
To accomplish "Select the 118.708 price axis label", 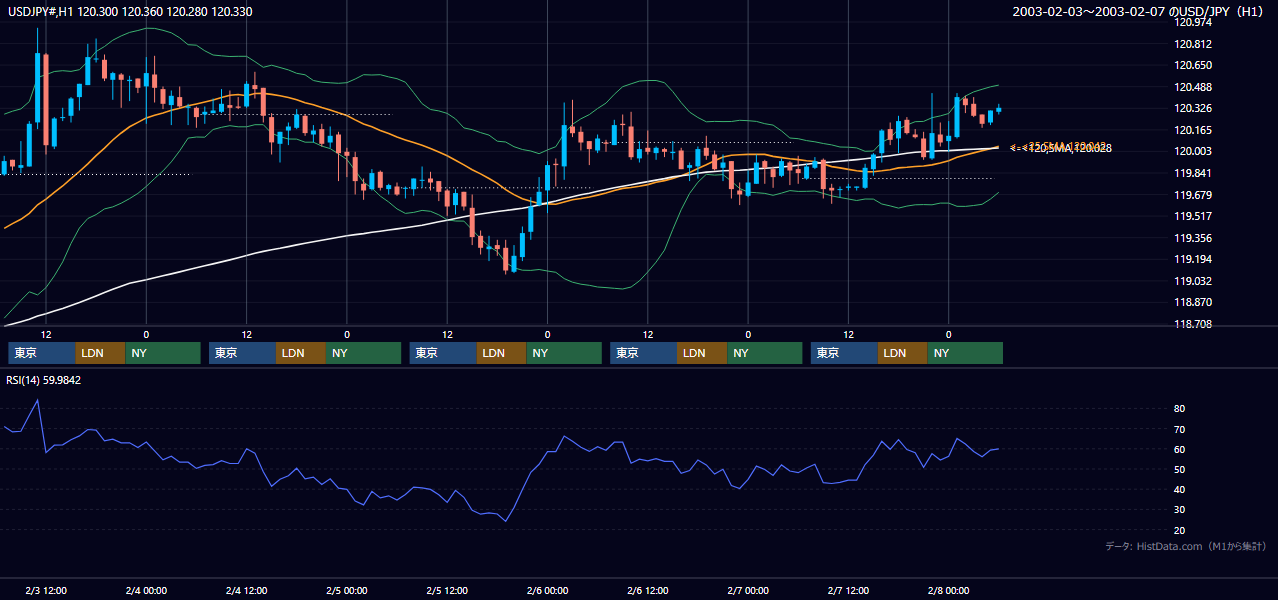I will (x=1194, y=324).
